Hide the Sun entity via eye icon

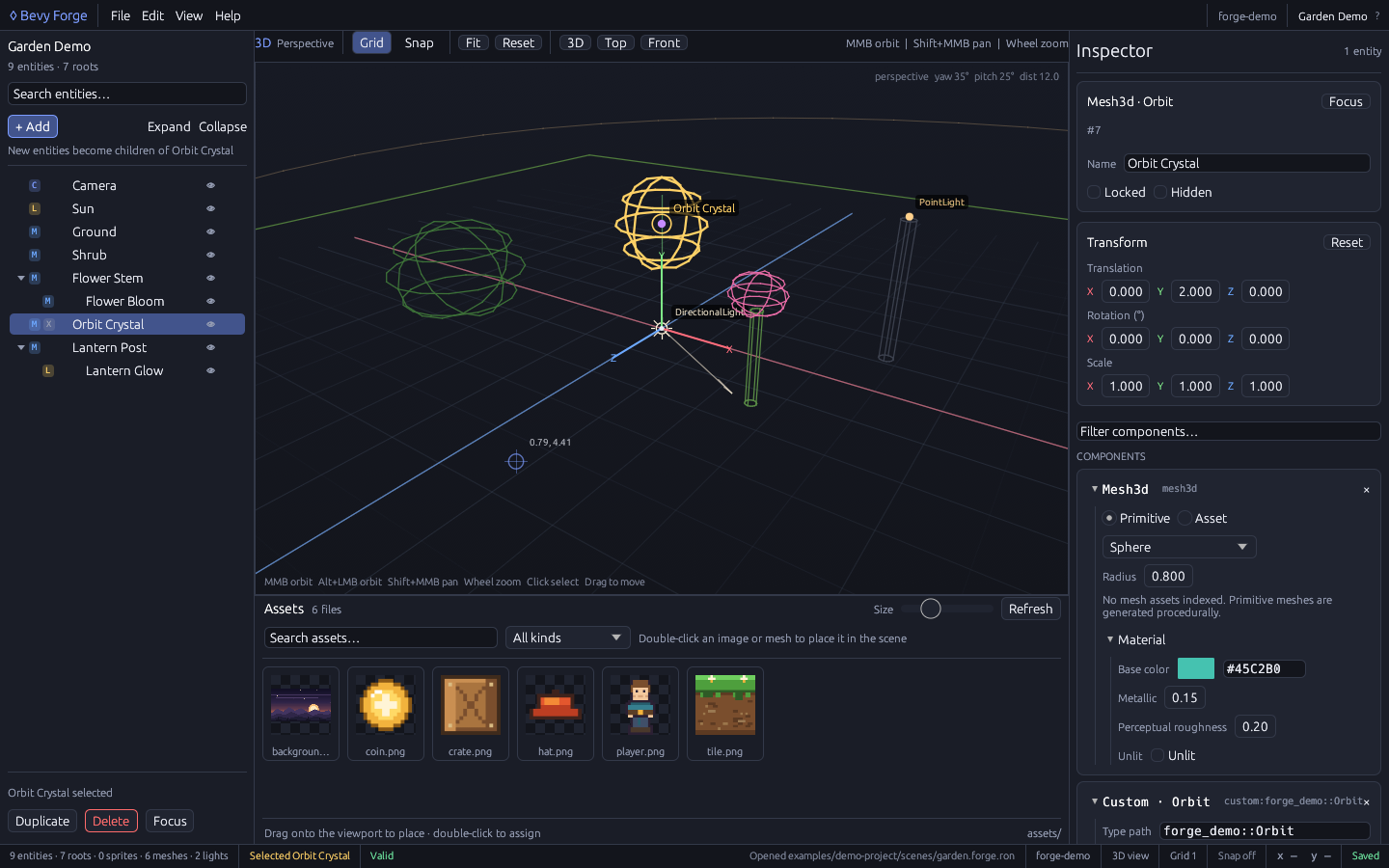click(x=210, y=208)
